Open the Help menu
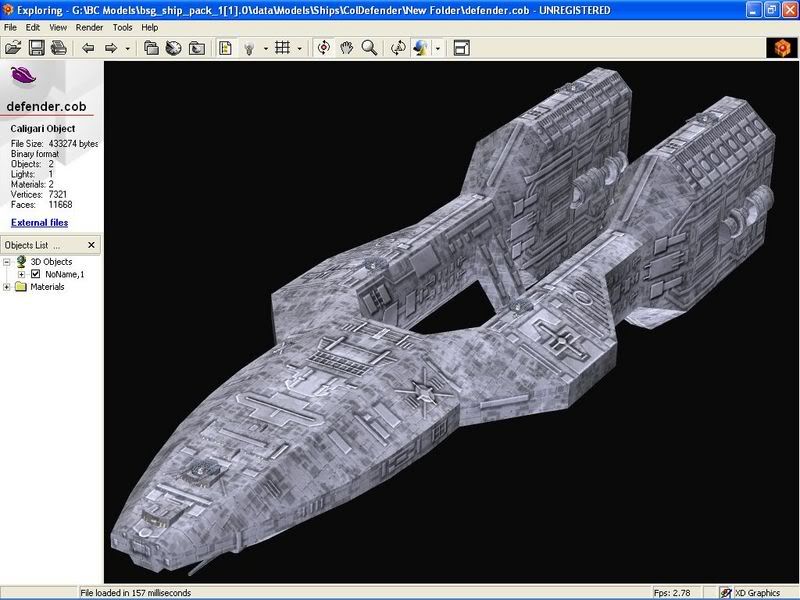The height and width of the screenshot is (600, 800). click(x=149, y=28)
